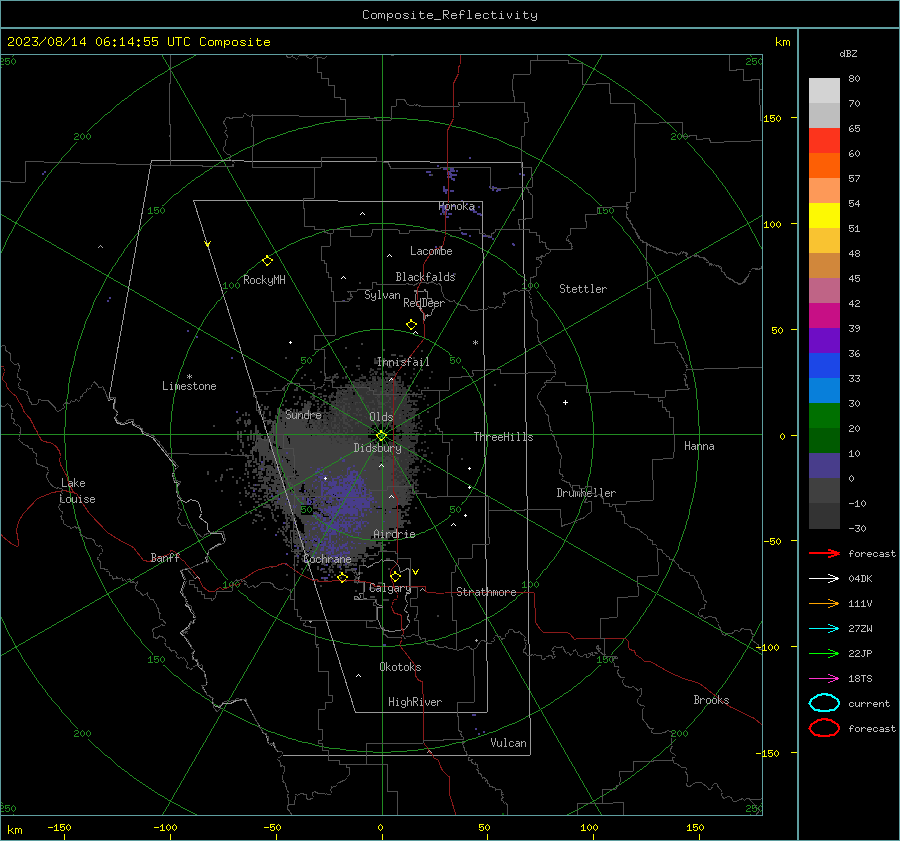The image size is (900, 841).
Task: Click the Limestone label
Action: tap(189, 386)
